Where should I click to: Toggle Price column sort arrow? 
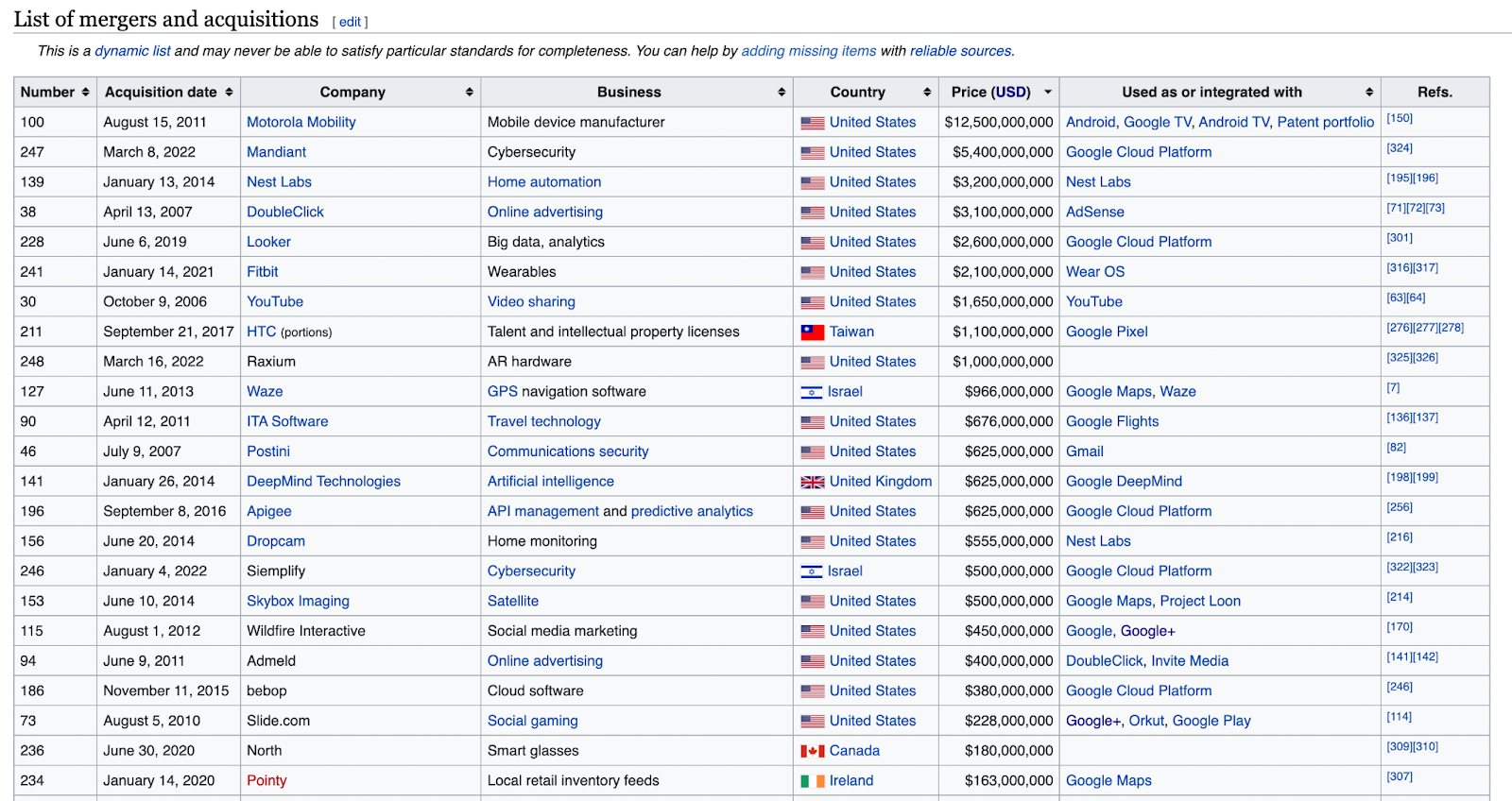coord(1047,92)
